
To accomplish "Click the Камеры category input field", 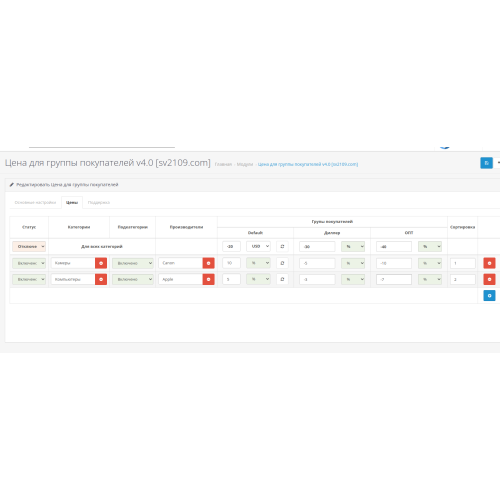I will (x=73, y=263).
